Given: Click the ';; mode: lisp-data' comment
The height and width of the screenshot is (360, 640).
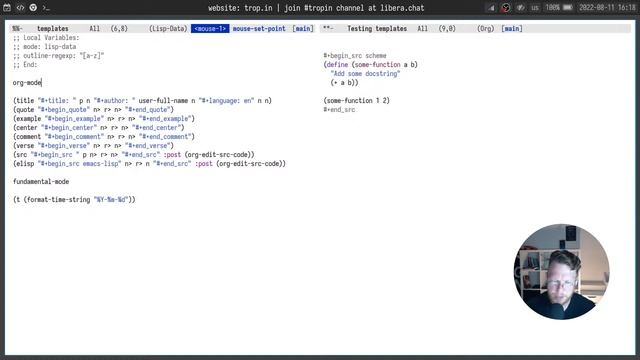Looking at the screenshot, I should (x=44, y=47).
